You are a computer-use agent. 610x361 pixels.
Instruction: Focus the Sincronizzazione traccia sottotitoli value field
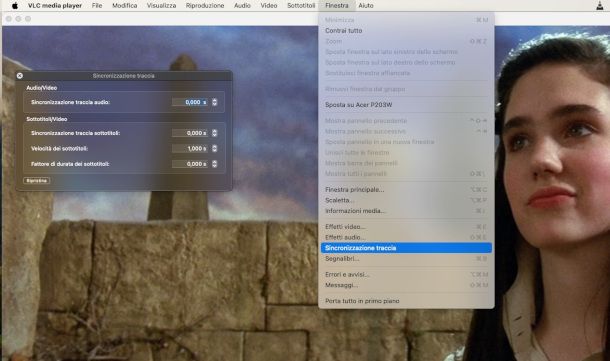point(190,133)
